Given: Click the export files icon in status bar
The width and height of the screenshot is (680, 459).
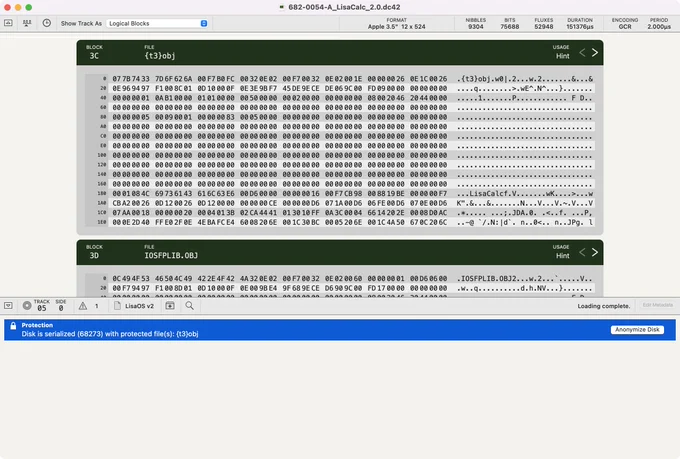Looking at the screenshot, I should tap(170, 305).
